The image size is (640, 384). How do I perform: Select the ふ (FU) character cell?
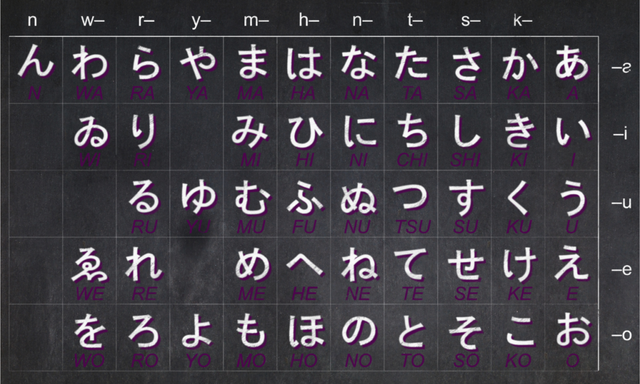[304, 204]
